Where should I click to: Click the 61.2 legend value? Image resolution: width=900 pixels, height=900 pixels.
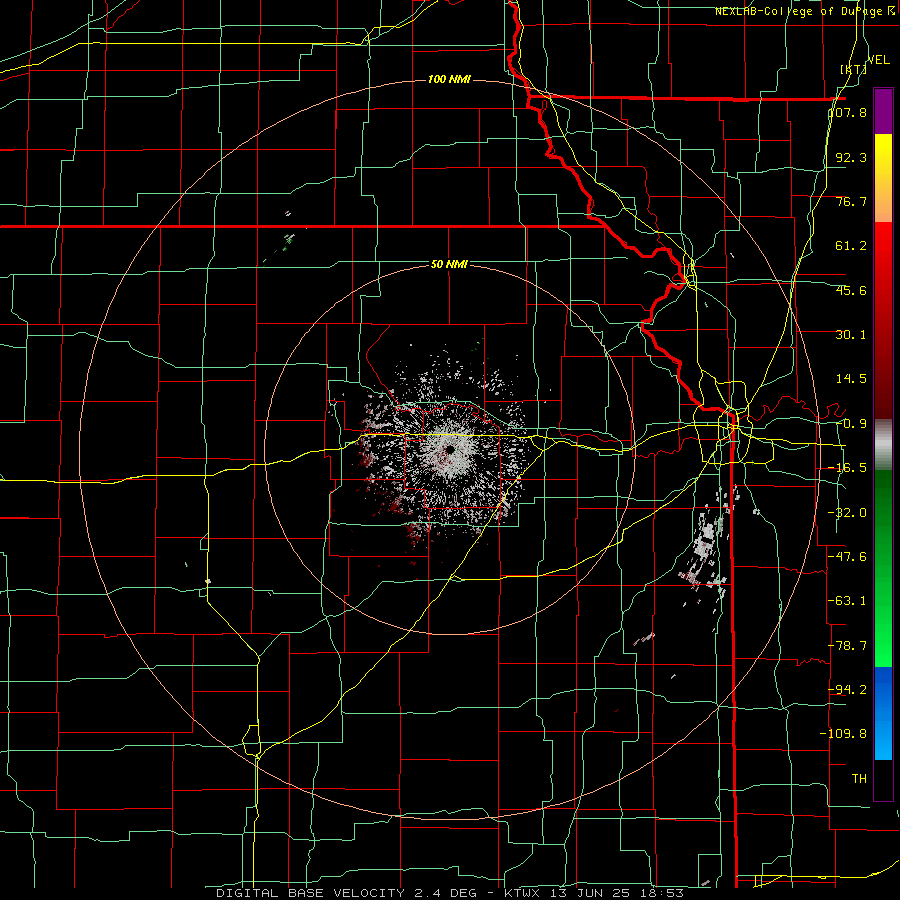[851, 246]
